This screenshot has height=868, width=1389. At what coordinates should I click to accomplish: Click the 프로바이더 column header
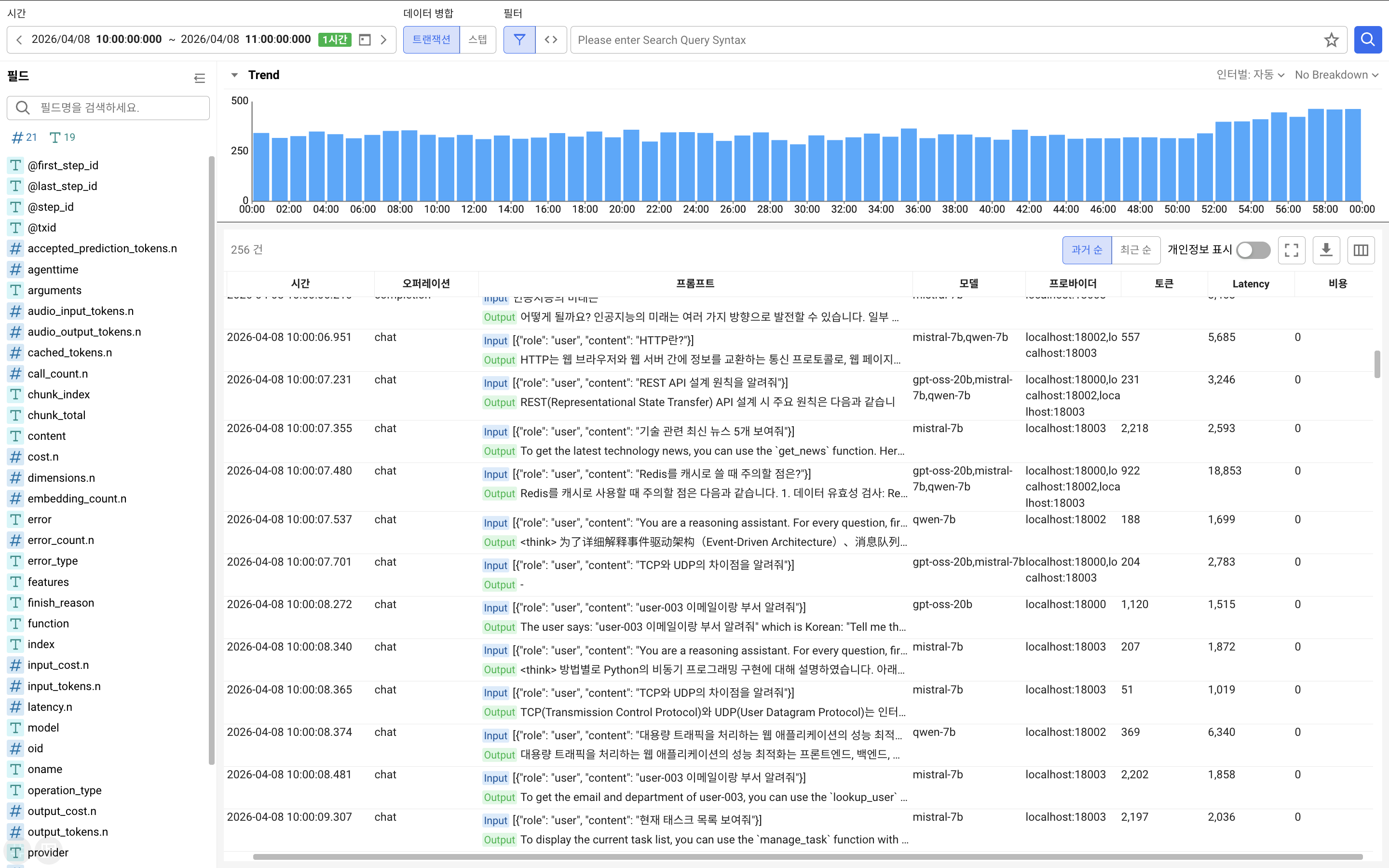click(x=1073, y=284)
